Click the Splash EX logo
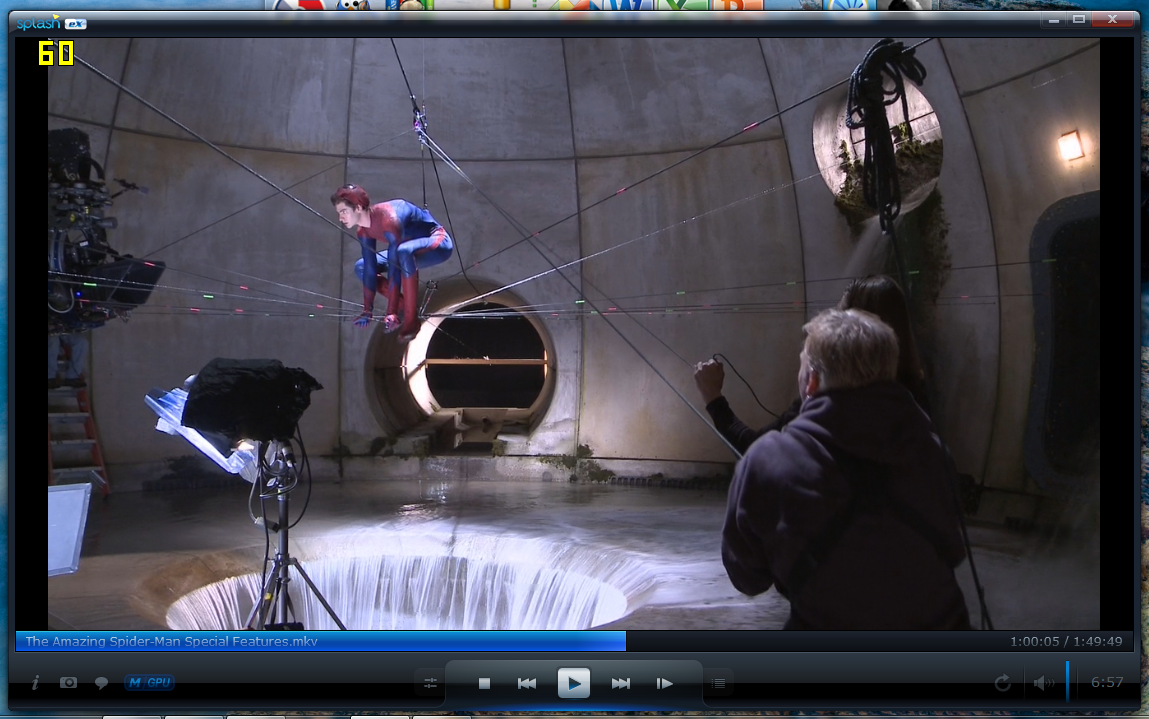 [51, 23]
